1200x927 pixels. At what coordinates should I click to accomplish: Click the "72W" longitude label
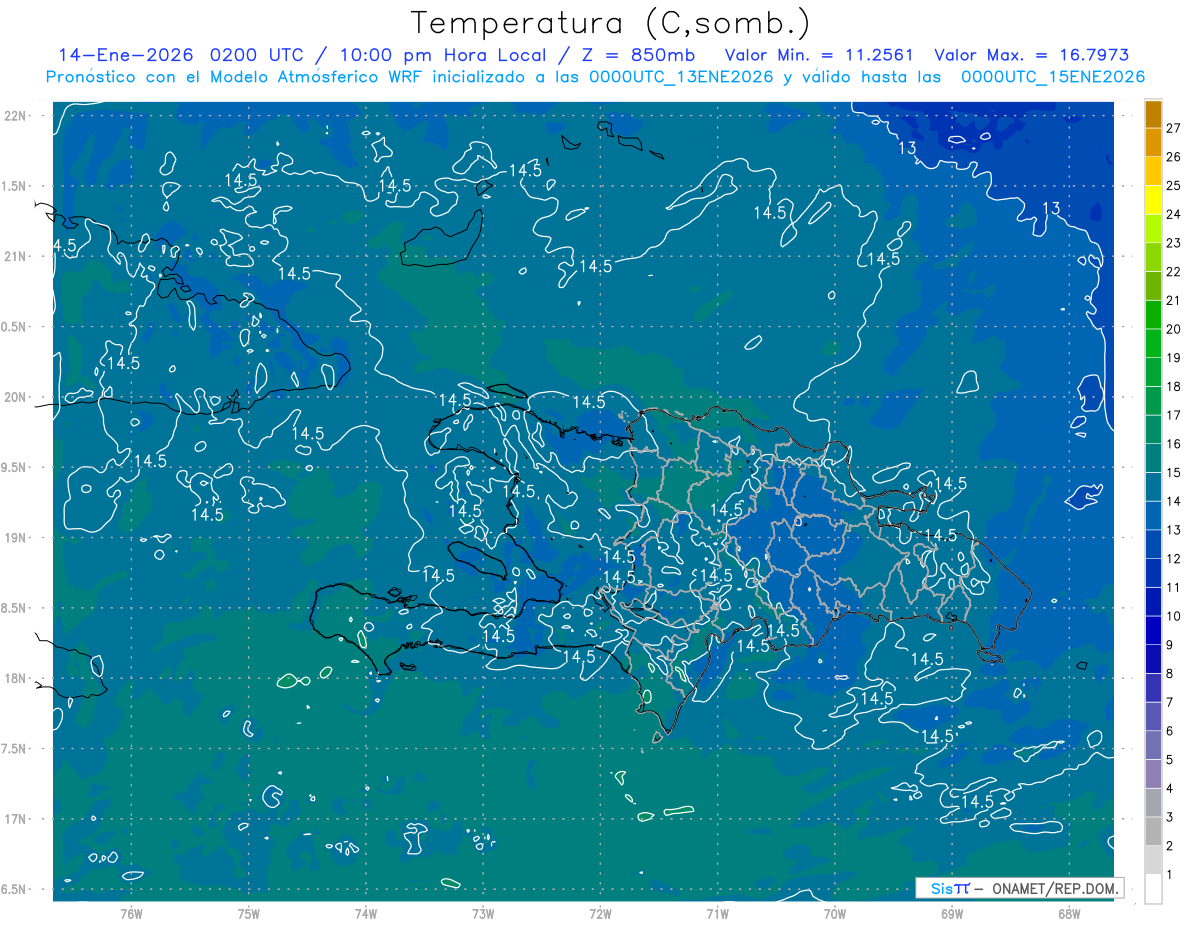pyautogui.click(x=600, y=913)
